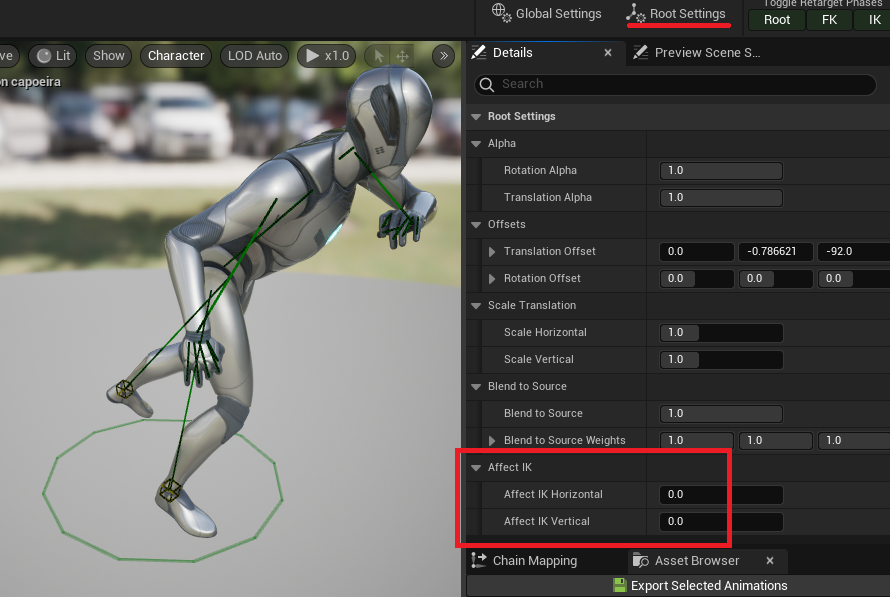
Task: Click the Rotation Alpha value field
Action: click(721, 170)
